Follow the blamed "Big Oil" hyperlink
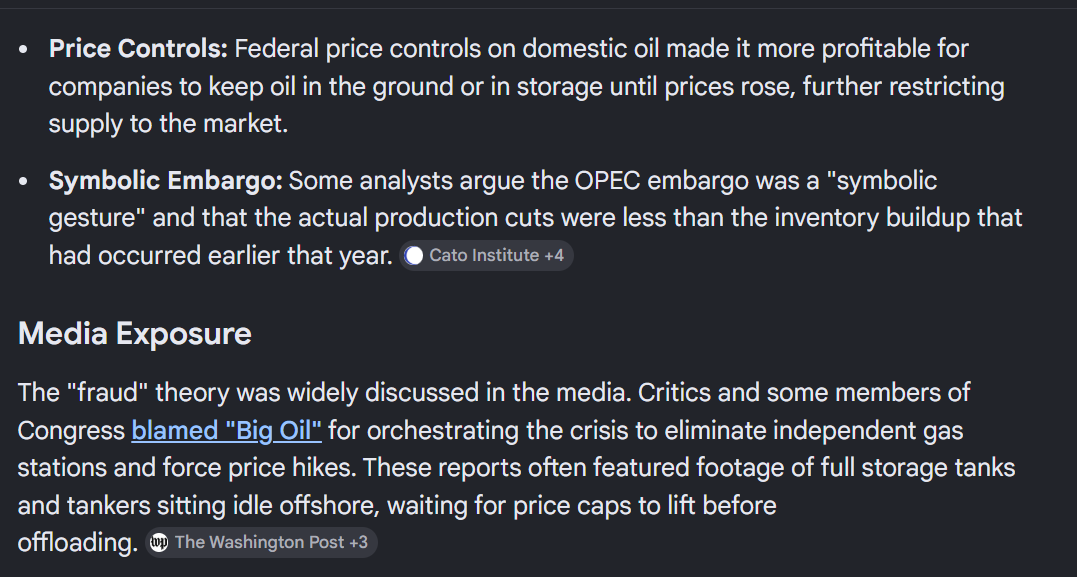Image resolution: width=1077 pixels, height=577 pixels. coord(227,431)
